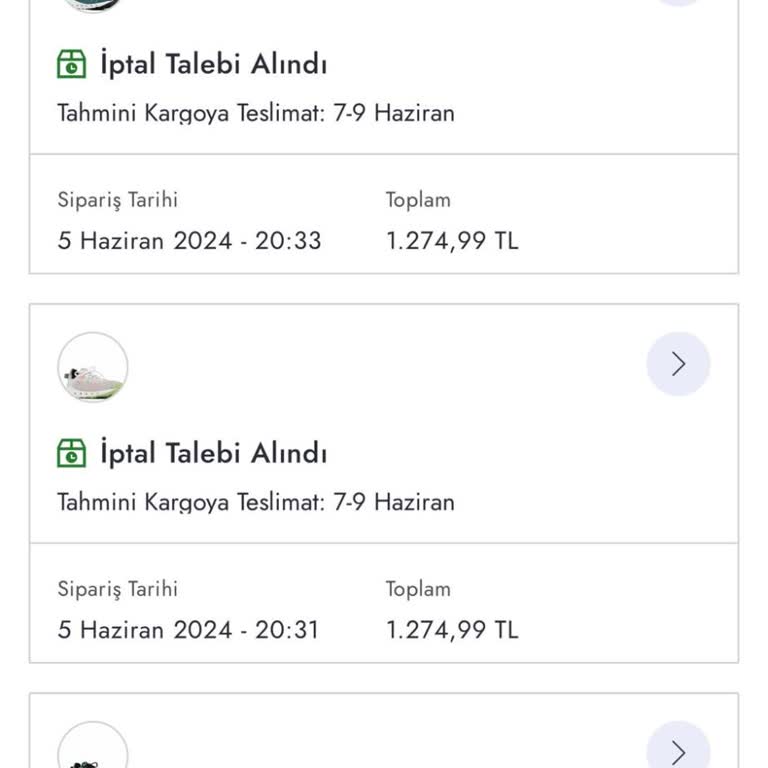Click the cancel status icon on the 20:31 order

tap(72, 453)
